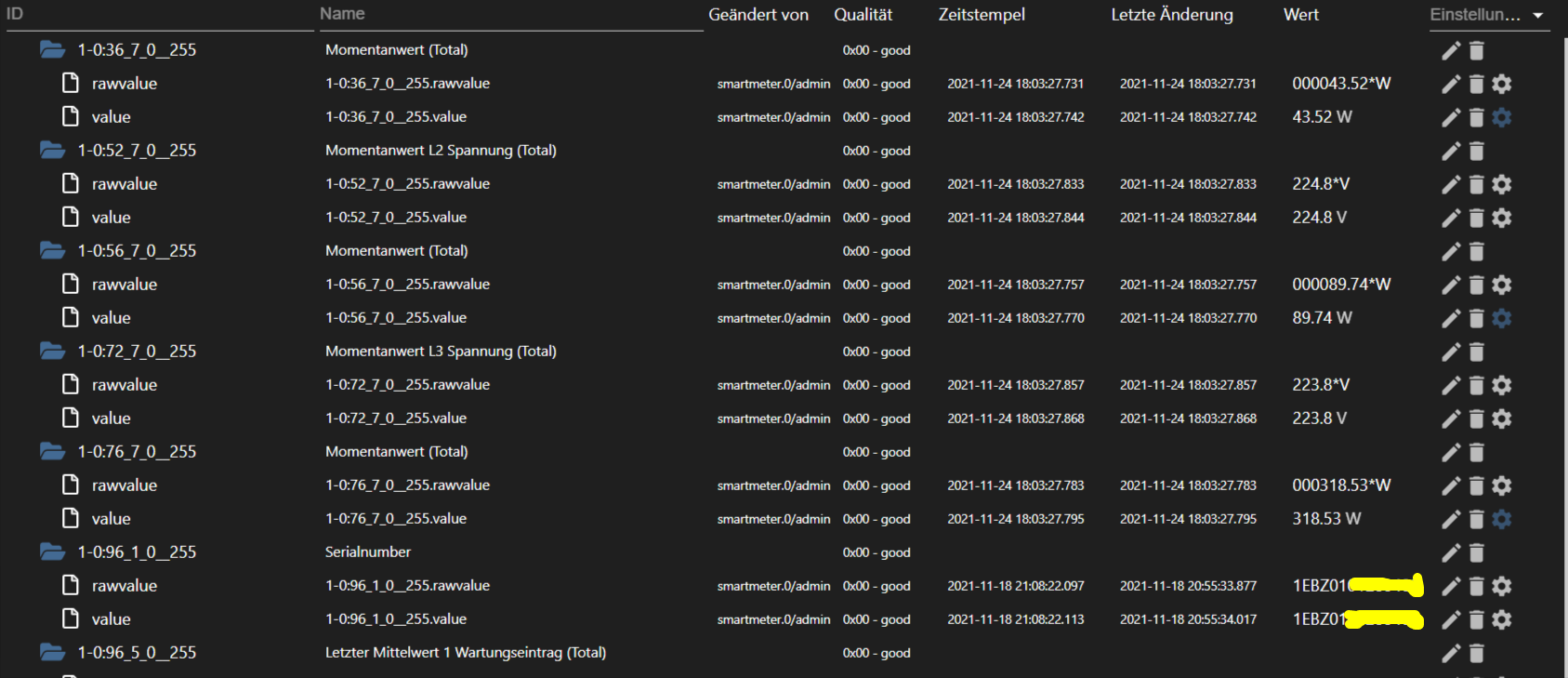Click the Geändert von column header
Viewport: 1568px width, 678px height.
[x=758, y=15]
